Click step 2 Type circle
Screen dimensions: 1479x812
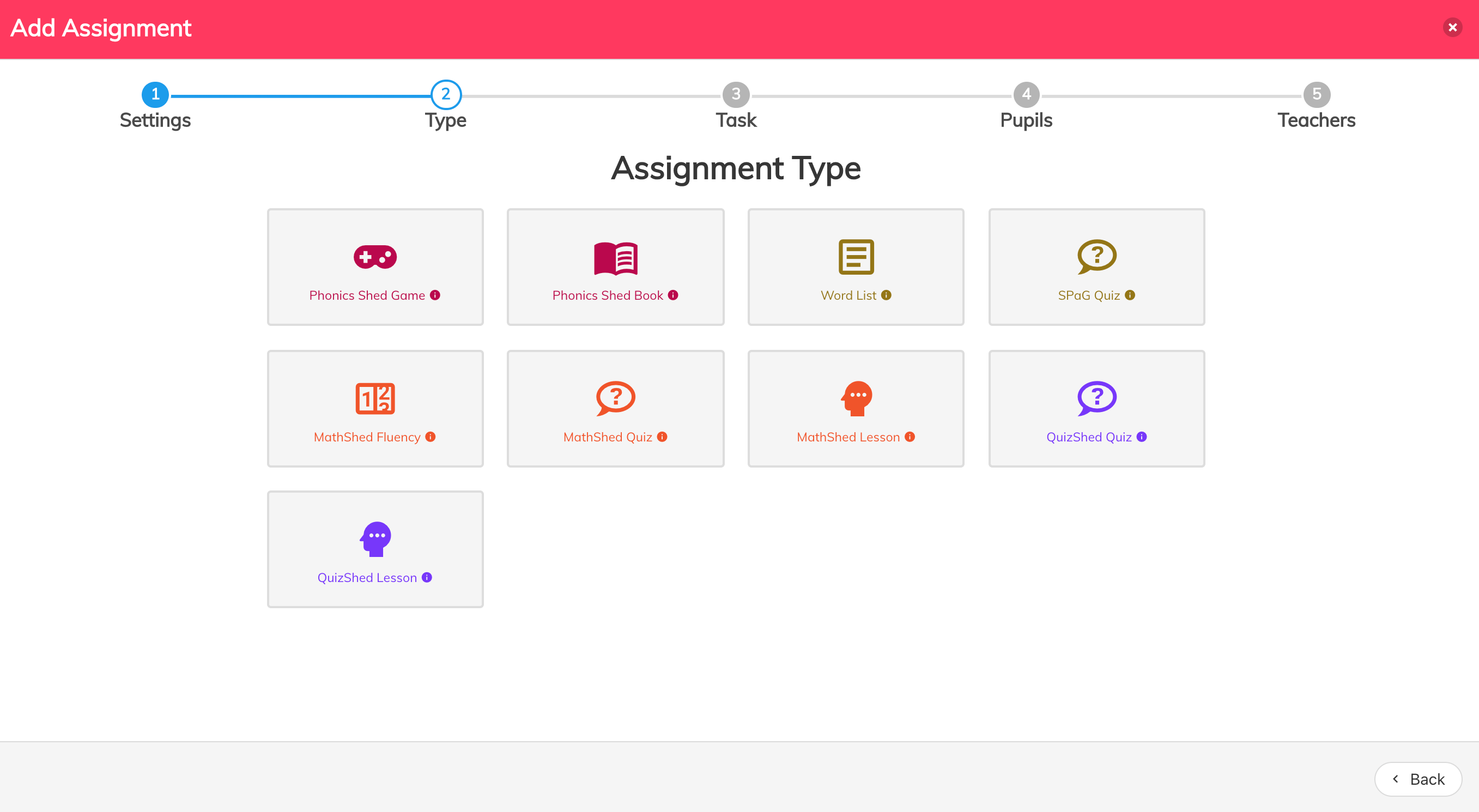[x=446, y=95]
